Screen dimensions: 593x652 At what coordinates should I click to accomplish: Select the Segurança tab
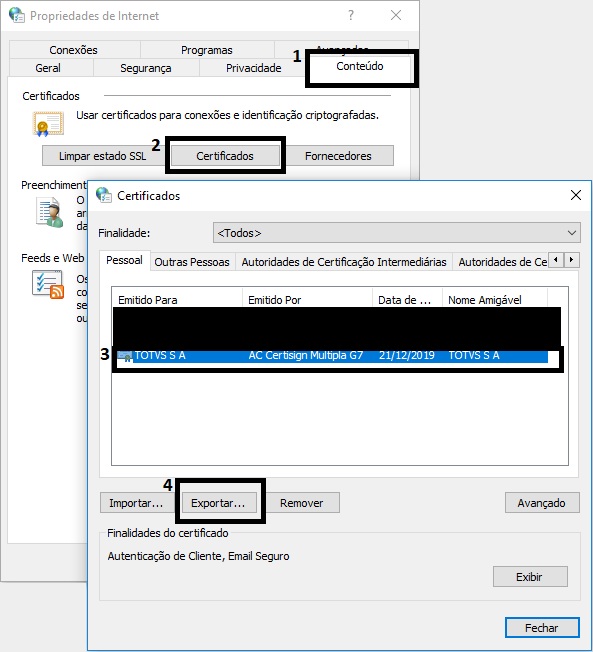tap(146, 68)
